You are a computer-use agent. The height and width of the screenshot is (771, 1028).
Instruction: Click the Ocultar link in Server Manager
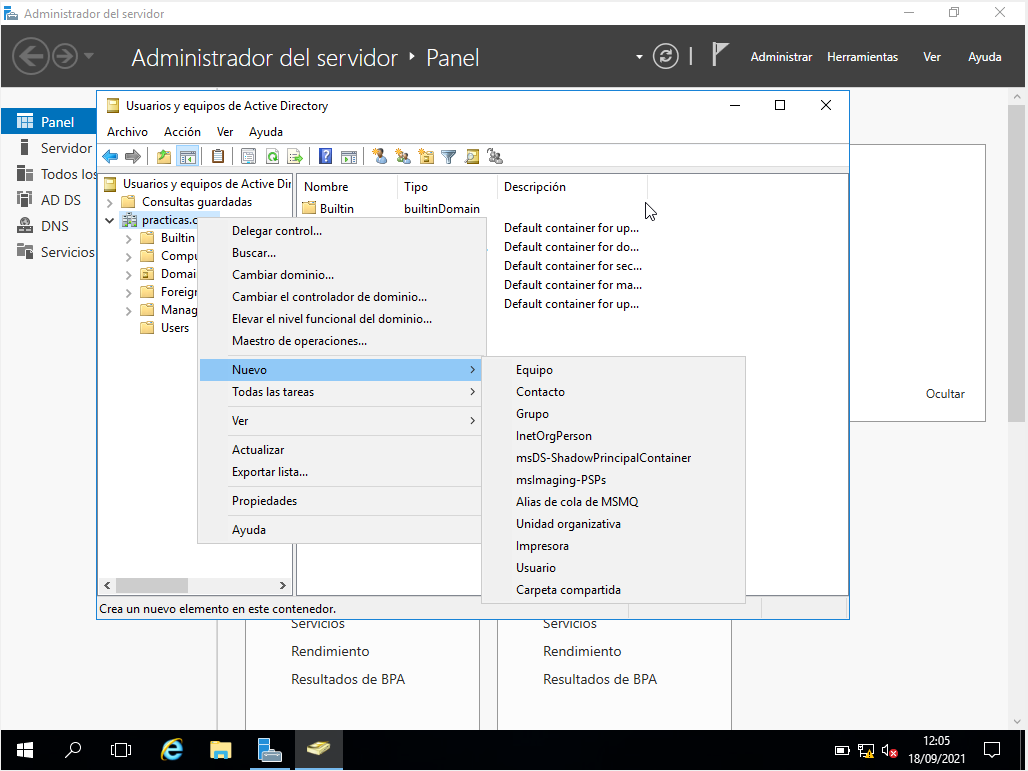tap(945, 394)
